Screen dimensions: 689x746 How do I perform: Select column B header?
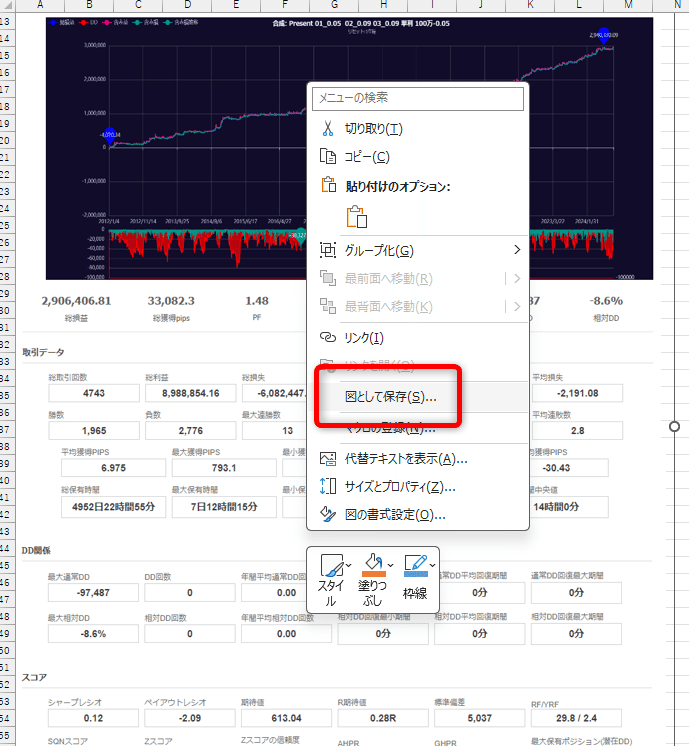(89, 5)
